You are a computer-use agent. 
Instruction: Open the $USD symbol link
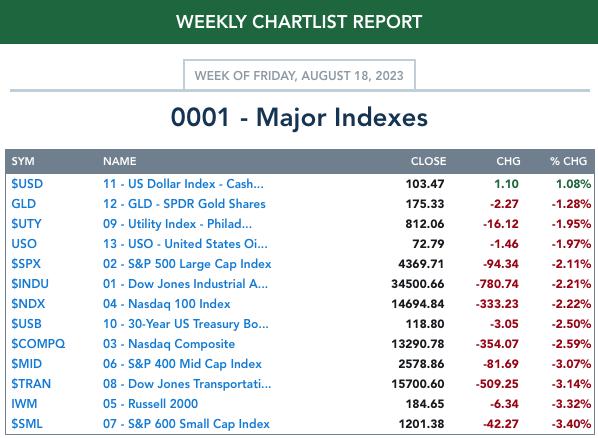pyautogui.click(x=27, y=184)
